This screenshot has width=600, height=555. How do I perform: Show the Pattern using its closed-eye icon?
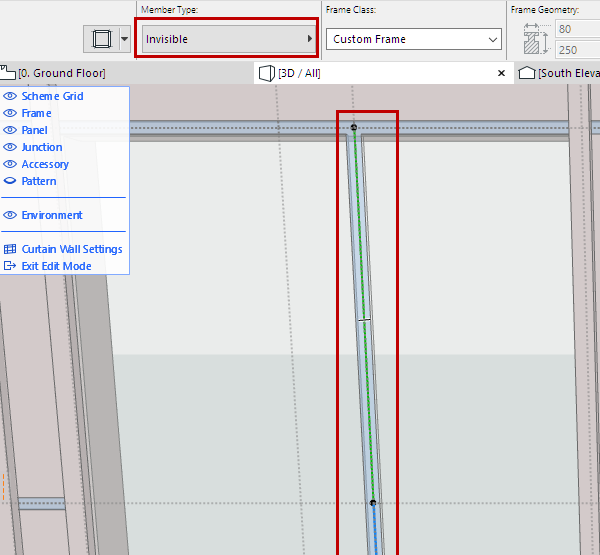click(10, 181)
